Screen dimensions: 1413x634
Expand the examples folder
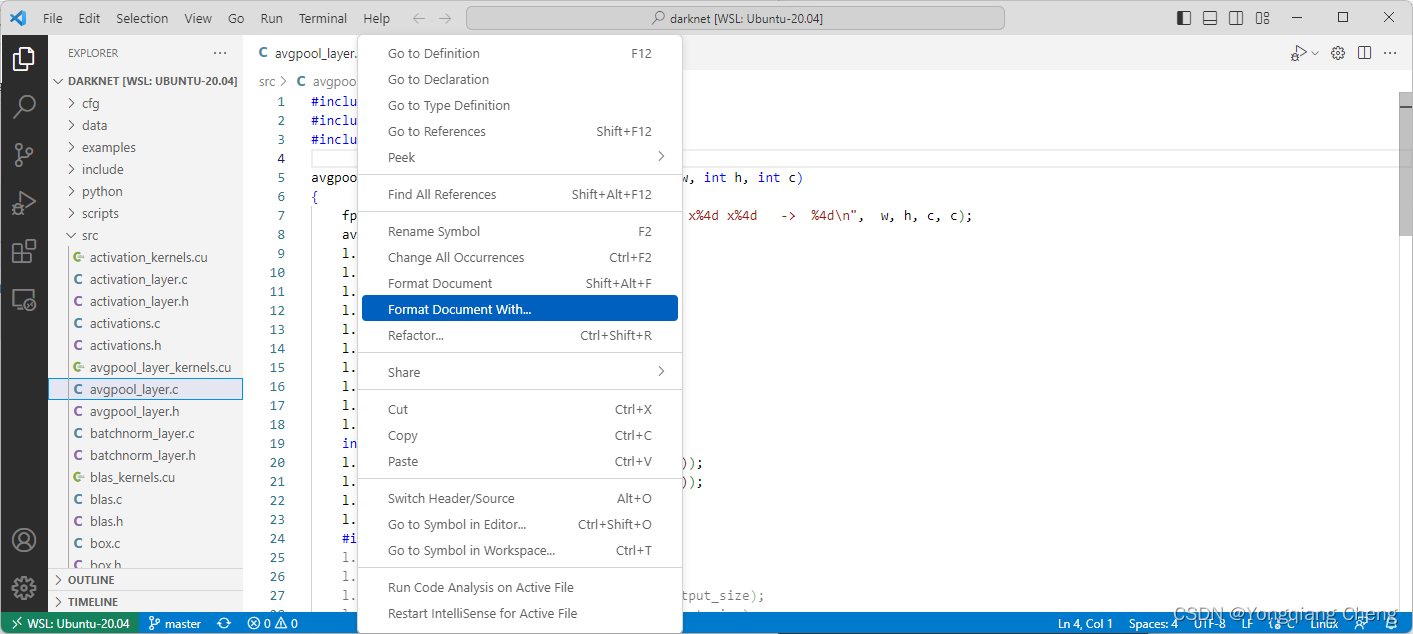(x=108, y=147)
